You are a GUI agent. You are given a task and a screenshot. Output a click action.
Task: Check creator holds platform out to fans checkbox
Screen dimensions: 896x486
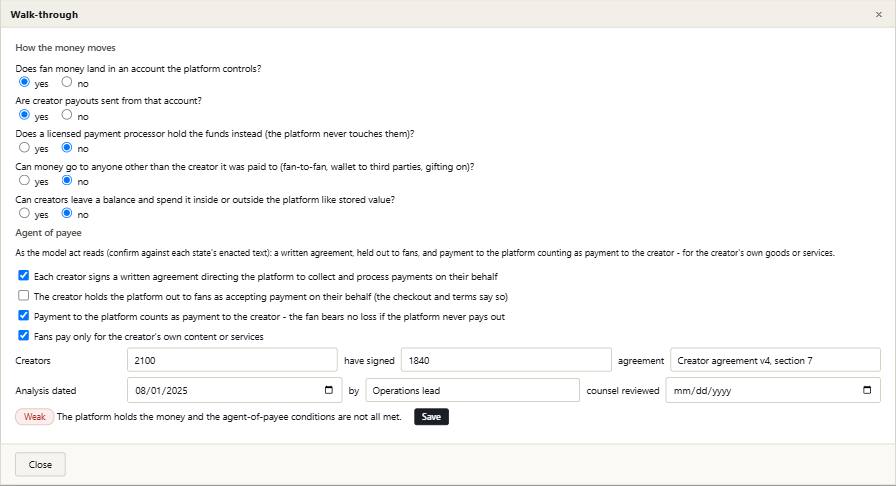click(x=23, y=296)
